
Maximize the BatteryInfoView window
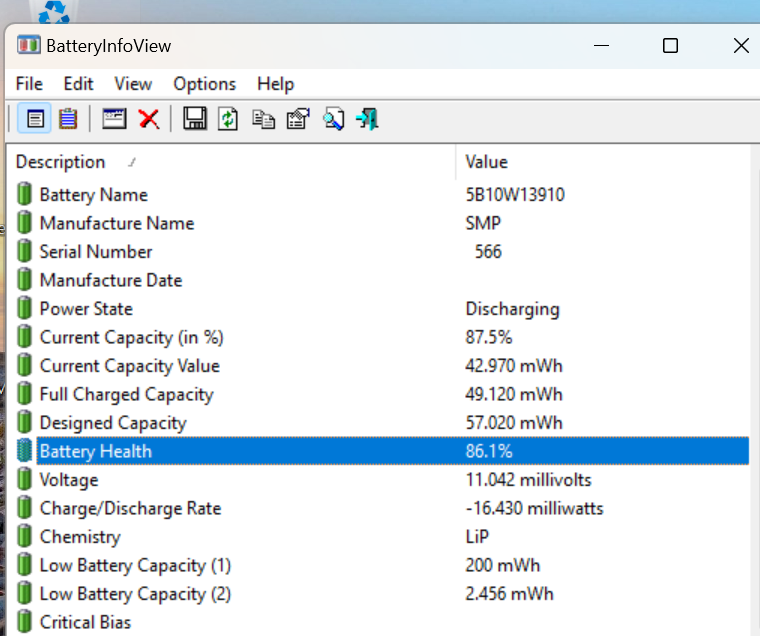[670, 46]
